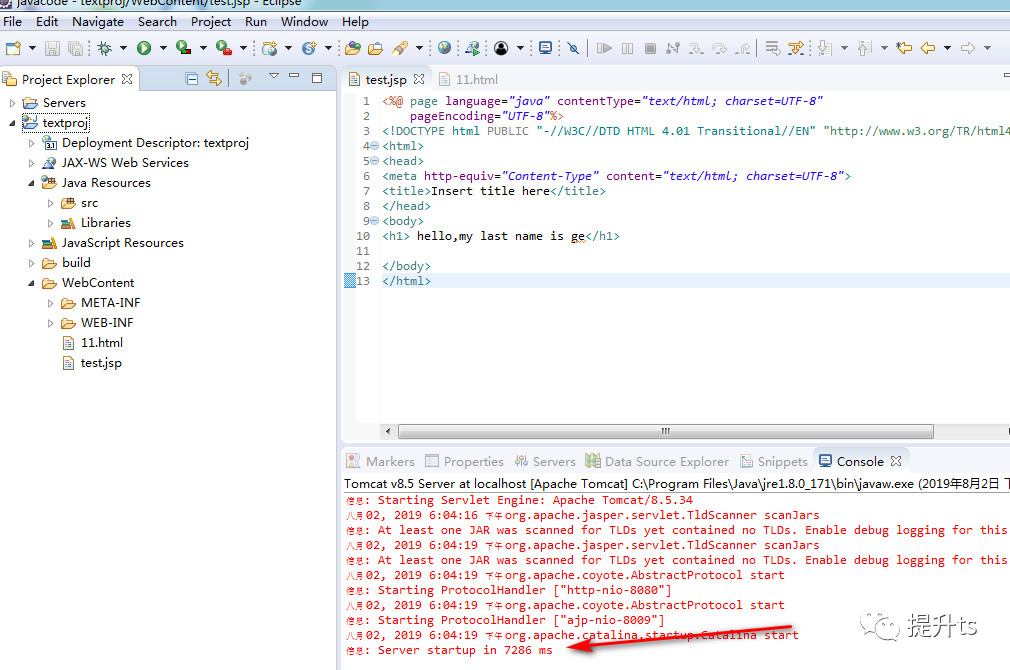
Task: Click the Save All toolbar icon
Action: tap(75, 48)
